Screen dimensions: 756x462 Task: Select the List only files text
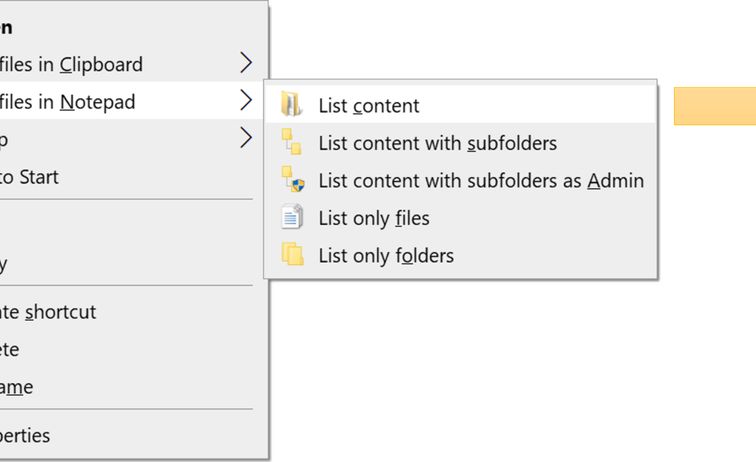(373, 218)
